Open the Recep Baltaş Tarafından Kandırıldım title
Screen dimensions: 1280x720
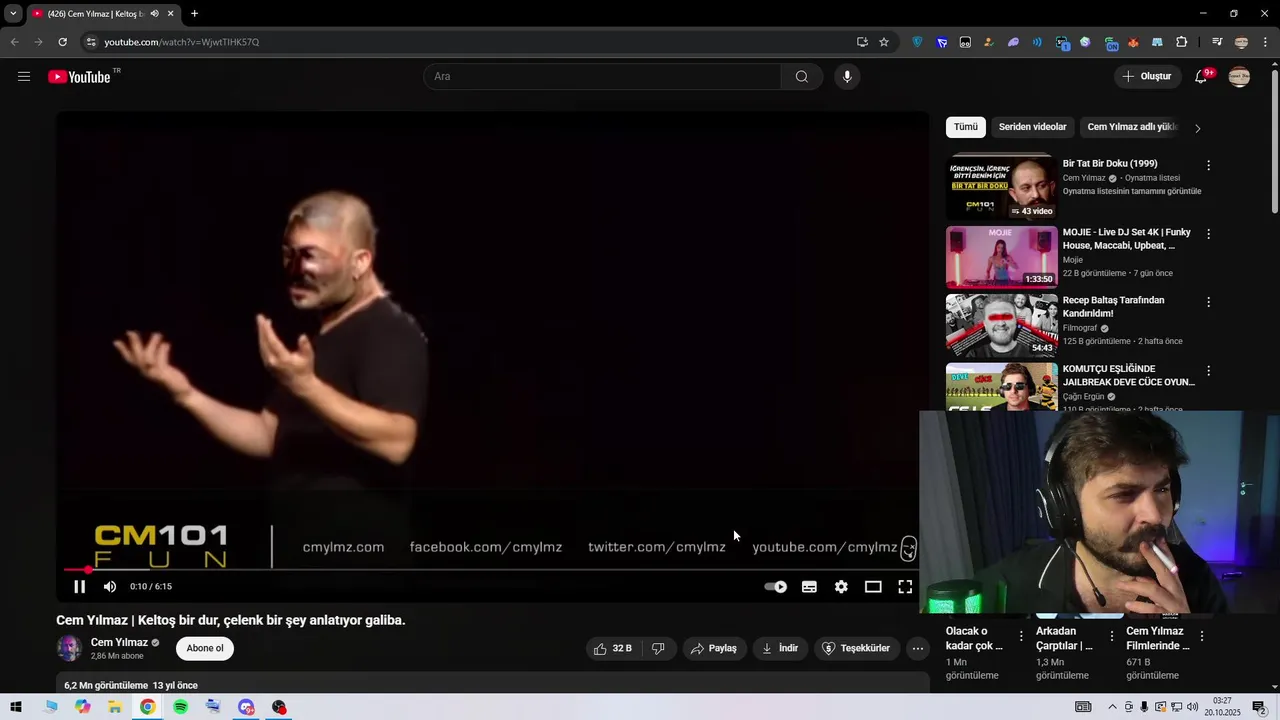pyautogui.click(x=1113, y=307)
